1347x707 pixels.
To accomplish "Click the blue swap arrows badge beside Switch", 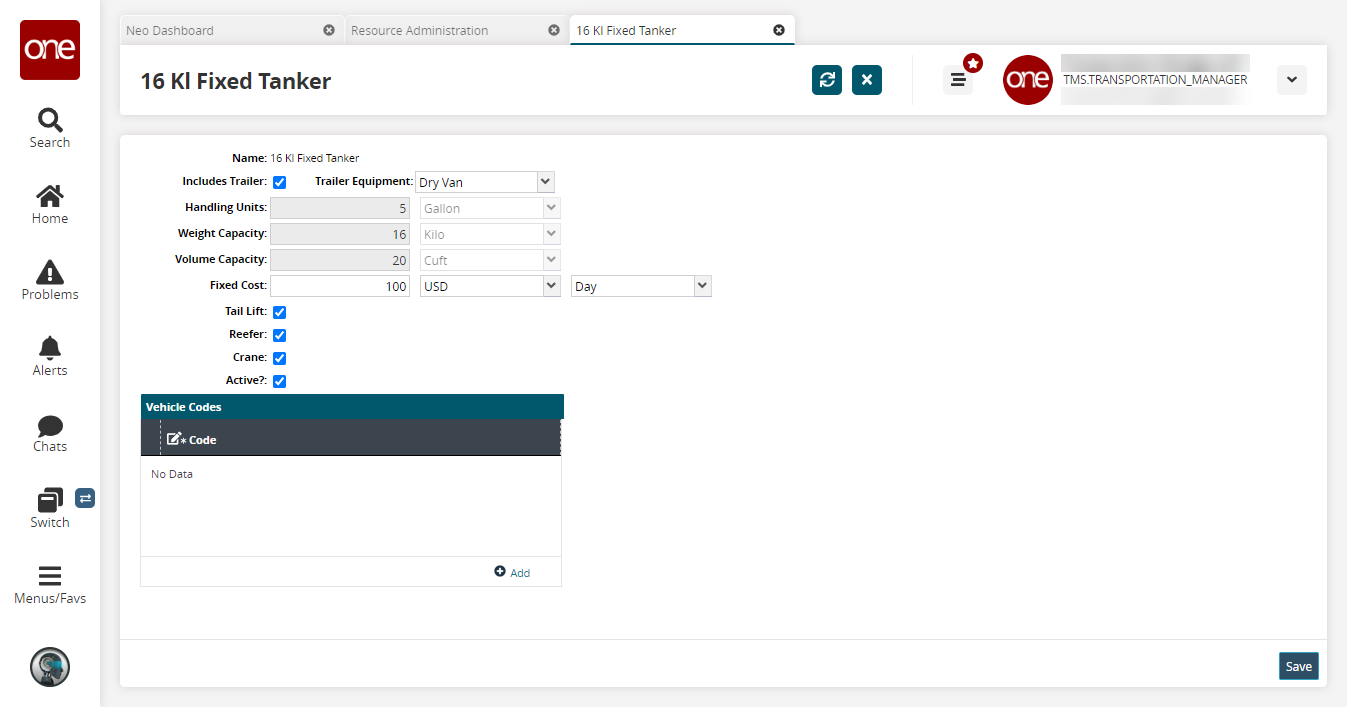I will 85,497.
